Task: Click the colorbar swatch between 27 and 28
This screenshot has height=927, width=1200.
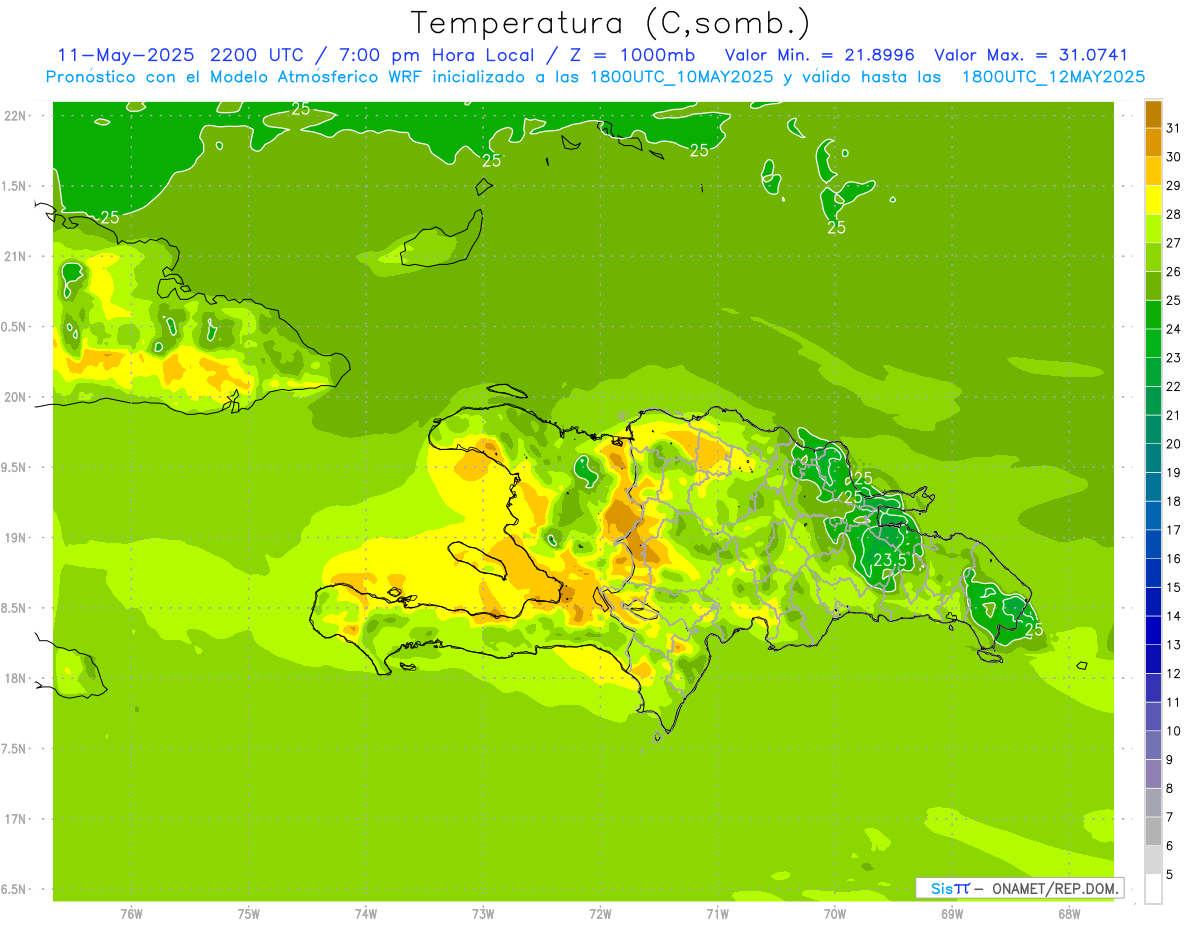Action: pyautogui.click(x=1153, y=228)
